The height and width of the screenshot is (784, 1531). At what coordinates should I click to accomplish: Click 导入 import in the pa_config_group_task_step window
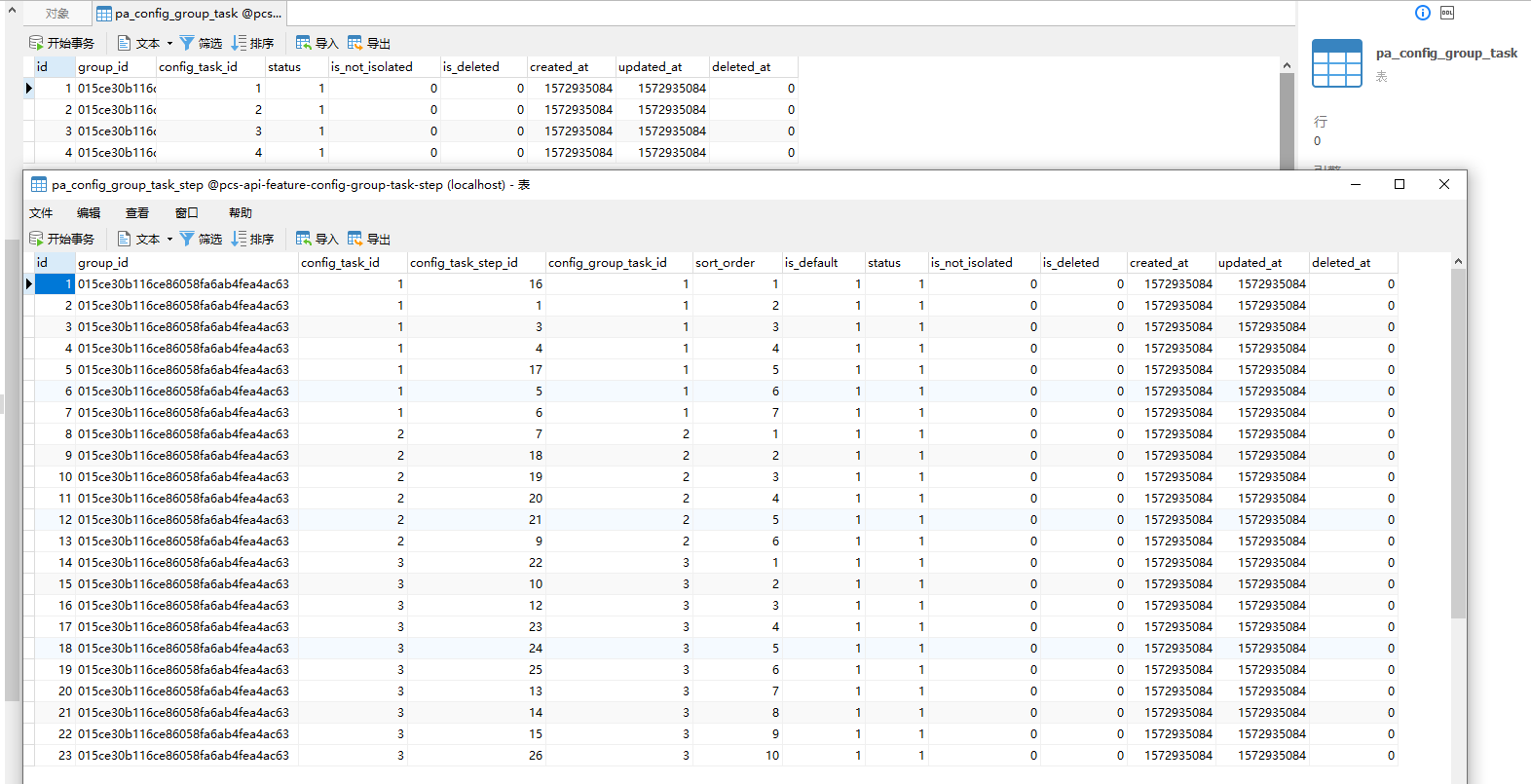317,239
